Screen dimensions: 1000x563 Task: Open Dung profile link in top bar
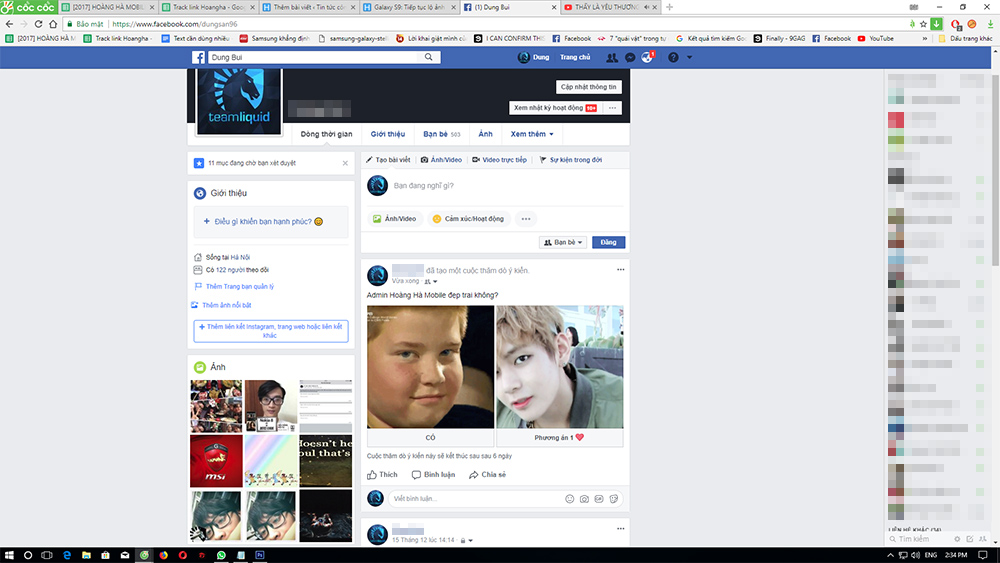click(x=534, y=57)
